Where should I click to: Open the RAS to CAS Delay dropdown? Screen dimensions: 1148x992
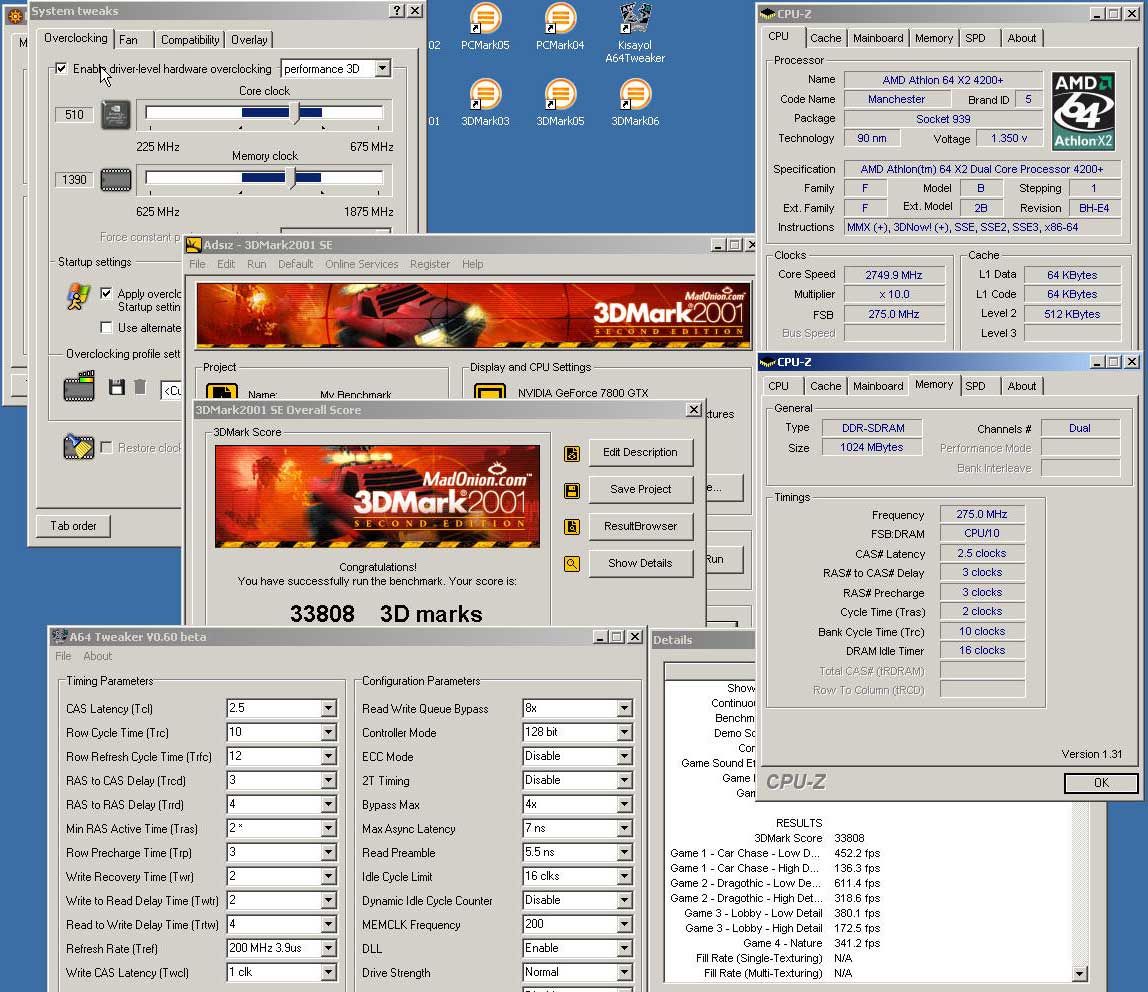pyautogui.click(x=329, y=780)
